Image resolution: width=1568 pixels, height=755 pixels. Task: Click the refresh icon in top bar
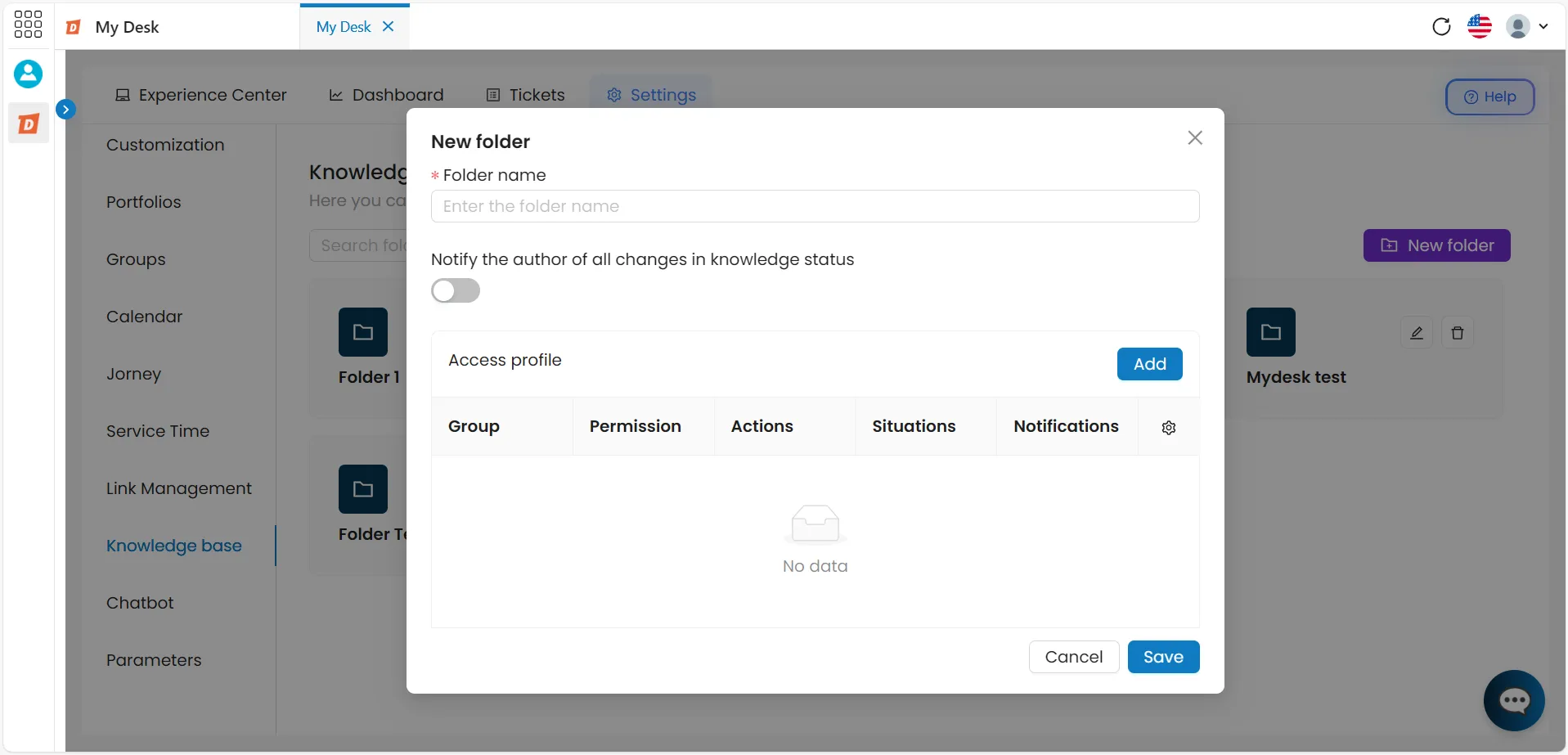[x=1441, y=26]
